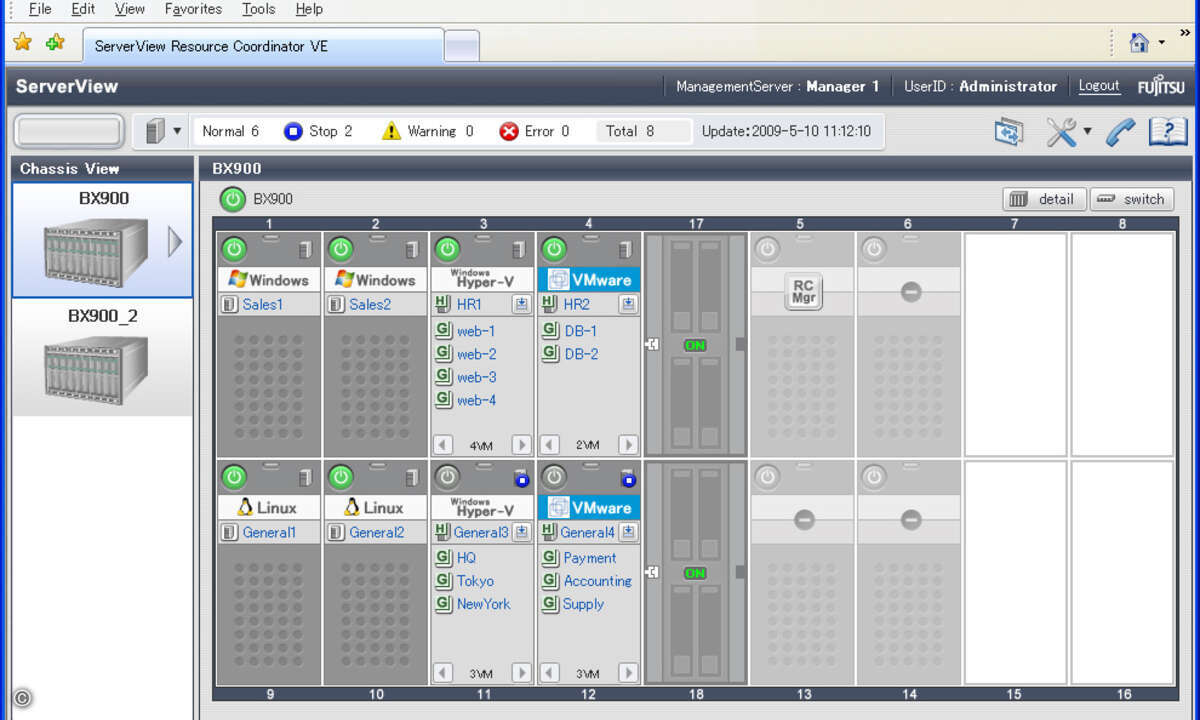Click the guest icon beside Payment
Image resolution: width=1200 pixels, height=720 pixels.
click(x=550, y=558)
